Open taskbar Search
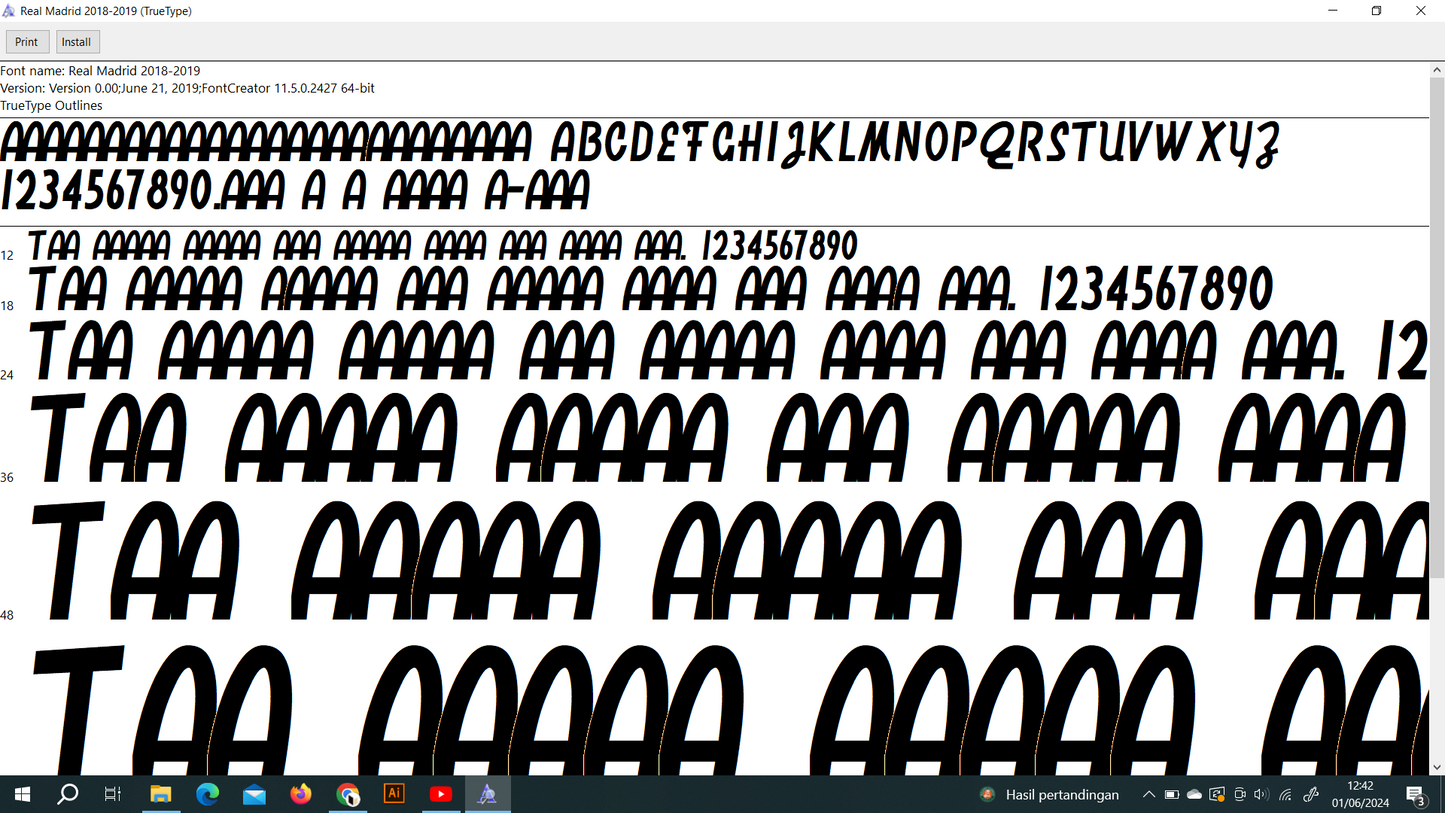This screenshot has width=1445, height=813. tap(68, 795)
